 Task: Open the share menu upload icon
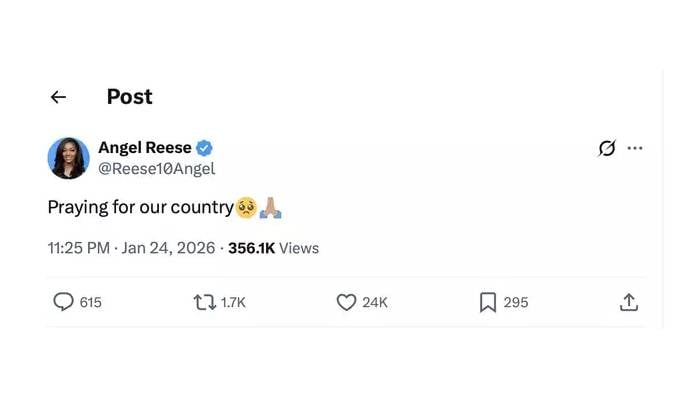(x=629, y=302)
